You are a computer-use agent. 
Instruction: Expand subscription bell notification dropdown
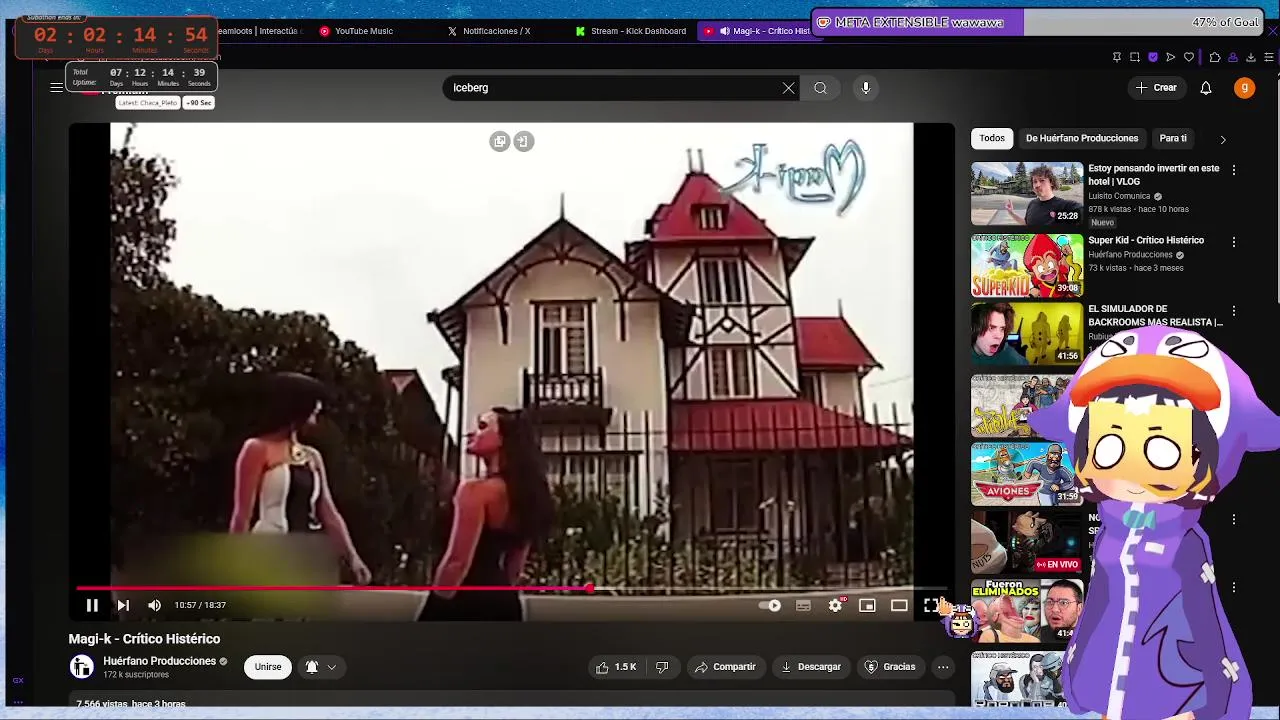click(321, 667)
